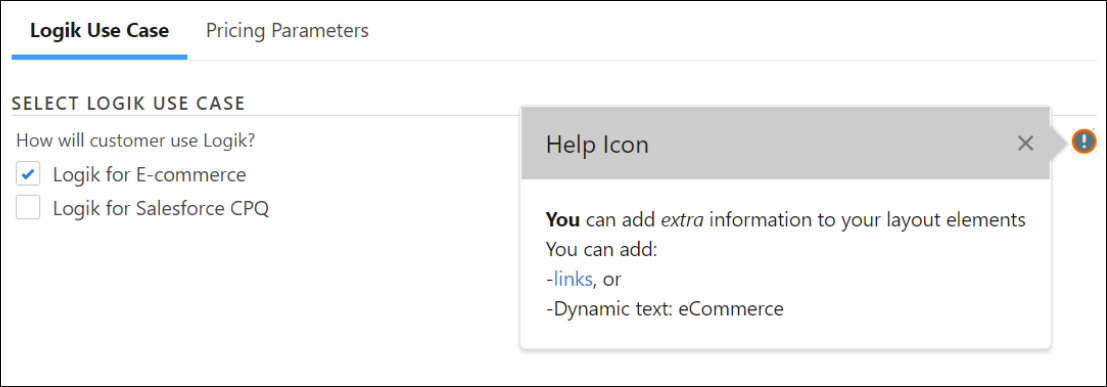This screenshot has height=387, width=1107.
Task: Close the Help Icon popover
Action: [x=1025, y=143]
